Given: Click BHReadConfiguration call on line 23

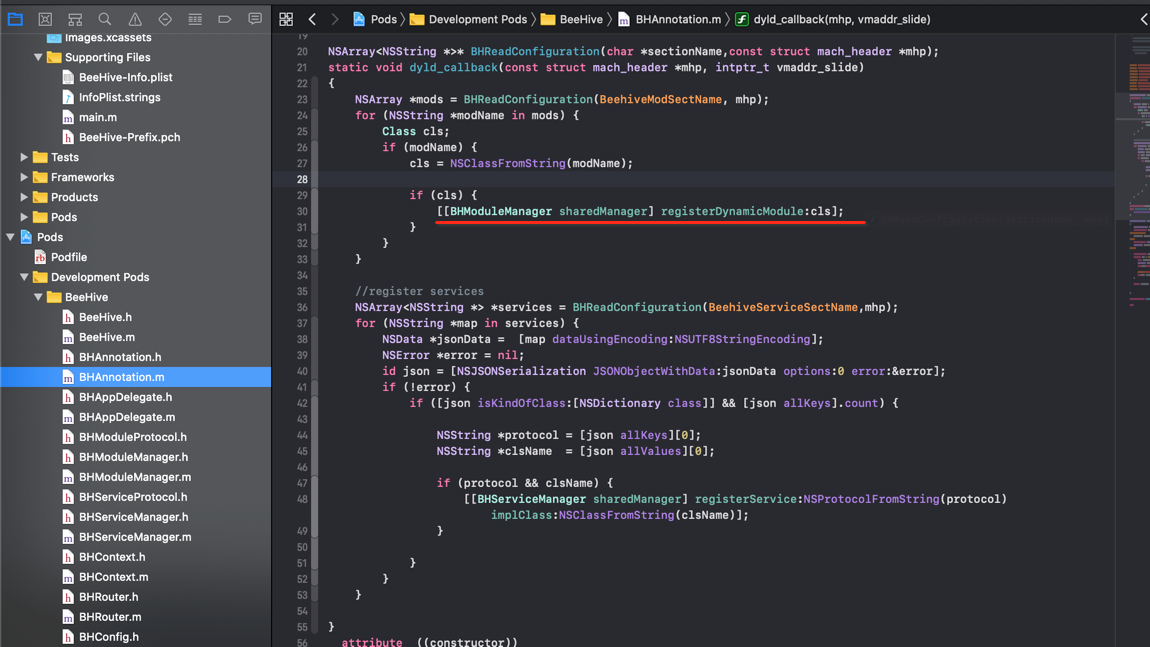Looking at the screenshot, I should (528, 99).
